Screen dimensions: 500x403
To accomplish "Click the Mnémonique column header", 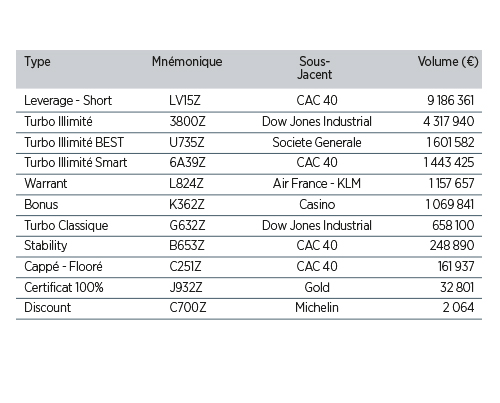I will (187, 62).
